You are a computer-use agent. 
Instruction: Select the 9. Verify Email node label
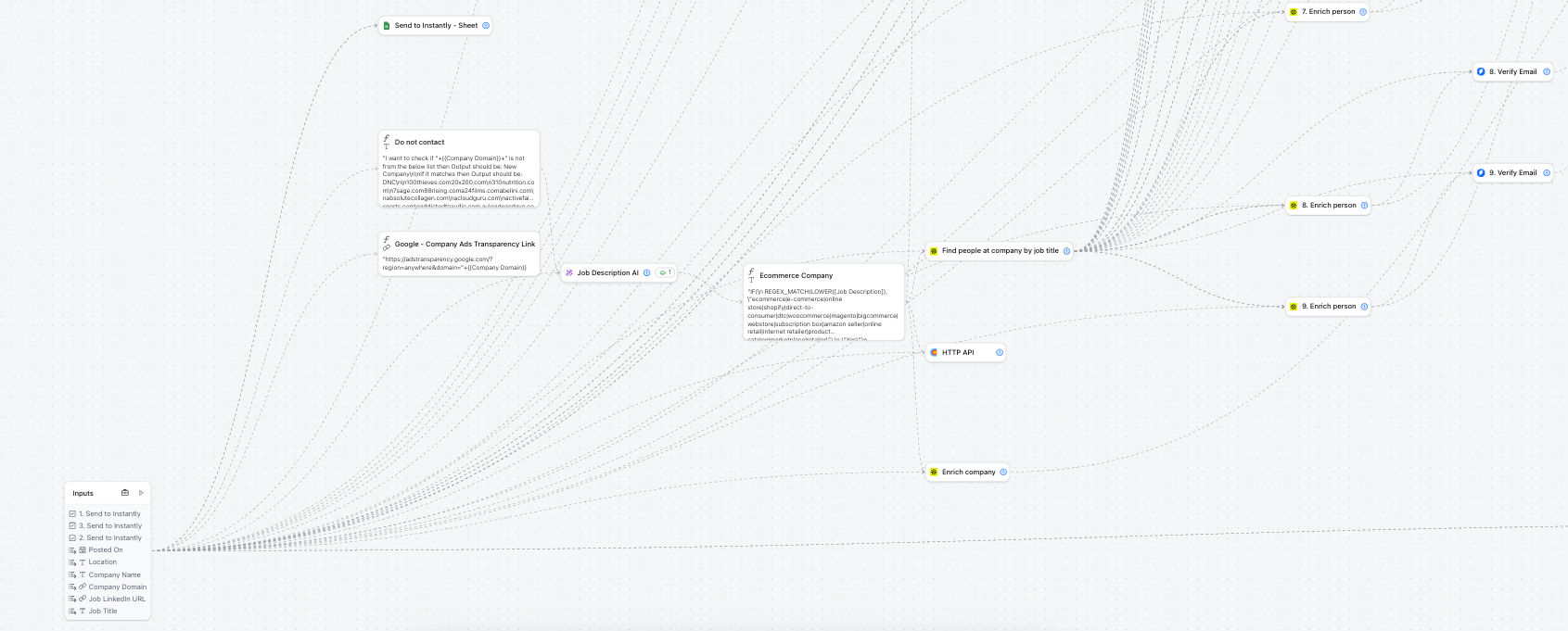(x=1513, y=173)
